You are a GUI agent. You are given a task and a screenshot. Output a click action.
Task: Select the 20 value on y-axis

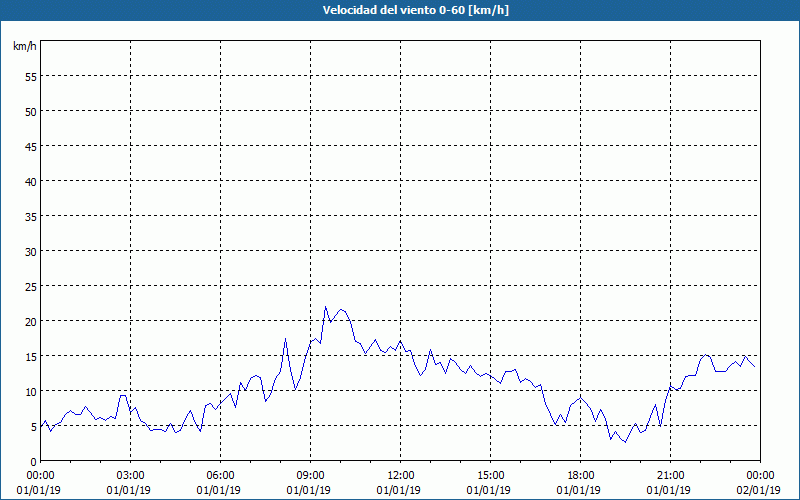click(x=31, y=321)
